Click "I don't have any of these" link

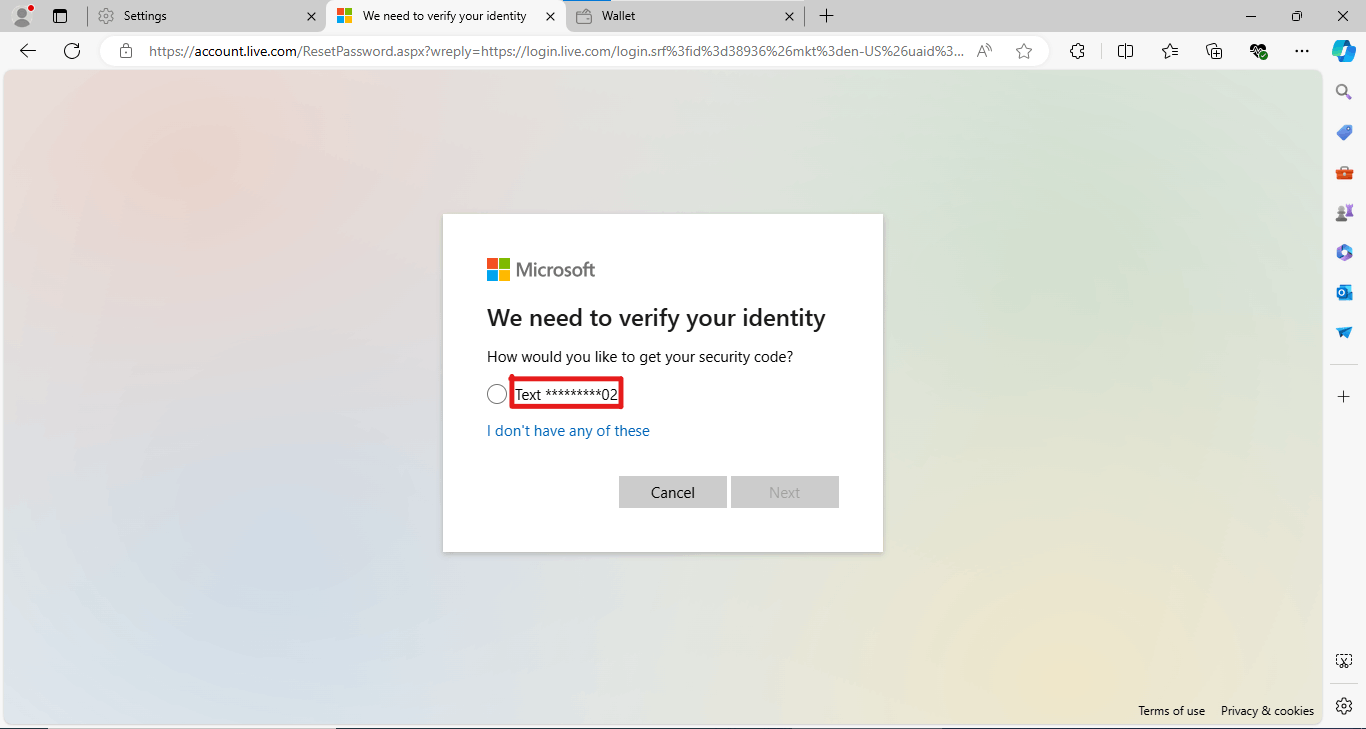click(568, 431)
